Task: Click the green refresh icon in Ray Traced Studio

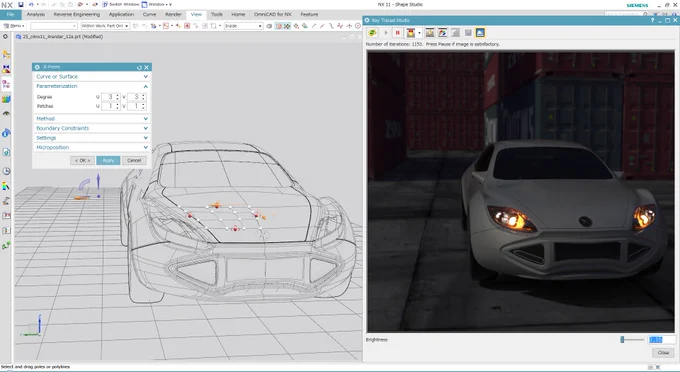Action: point(372,33)
